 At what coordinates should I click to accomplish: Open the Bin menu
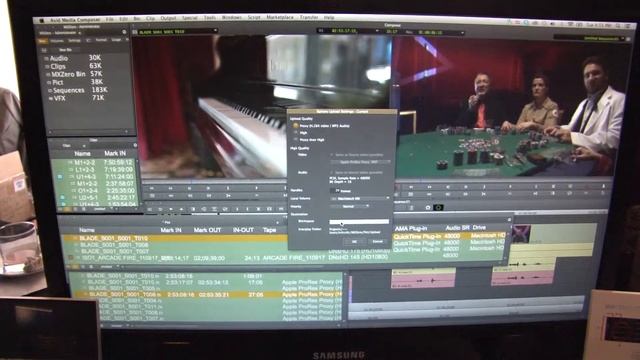point(137,19)
